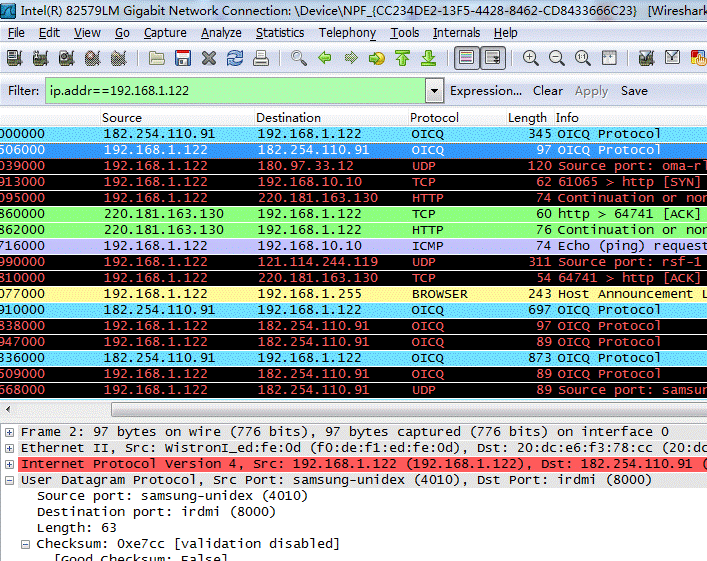Open the Statistics menu
Image resolution: width=707 pixels, height=561 pixels.
[280, 33]
